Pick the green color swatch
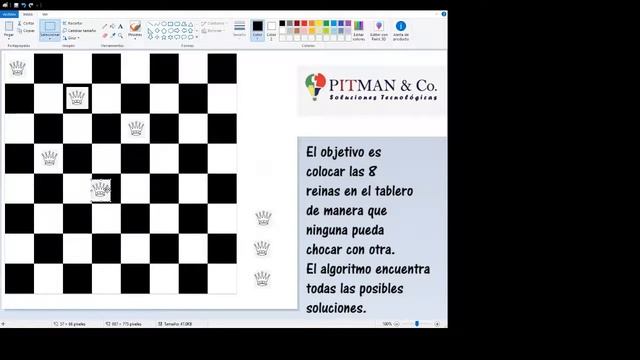640x360 pixels. point(326,24)
